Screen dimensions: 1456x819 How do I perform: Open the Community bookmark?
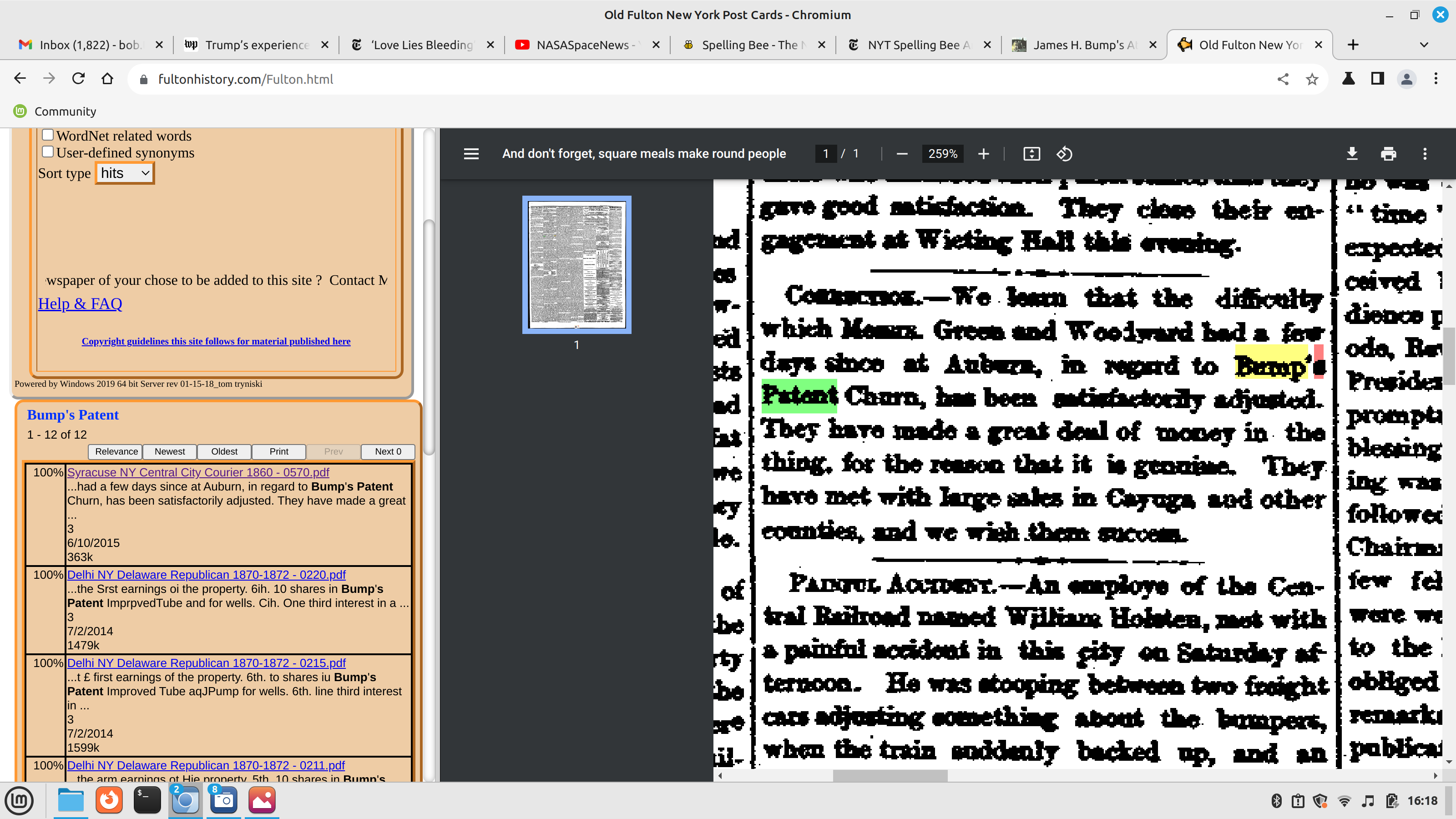(x=56, y=111)
